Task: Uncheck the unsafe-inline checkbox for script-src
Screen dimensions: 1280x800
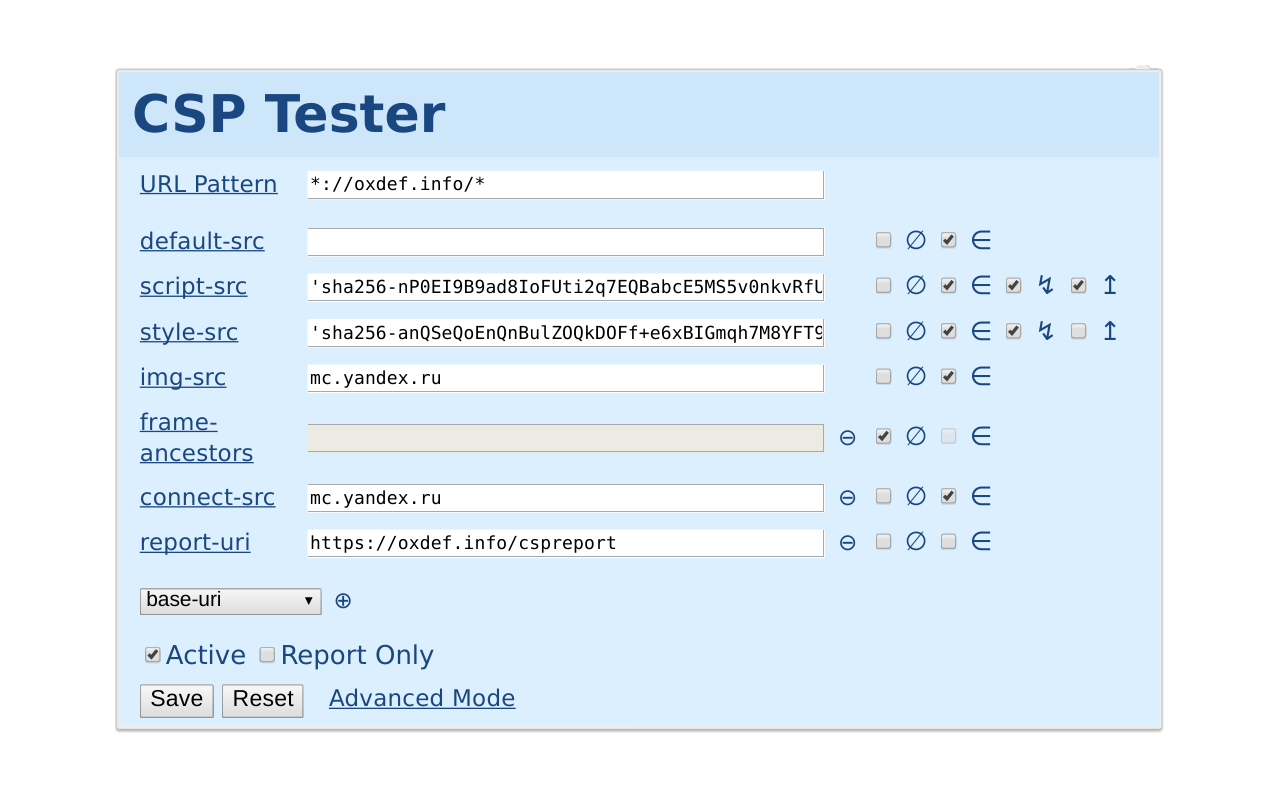Action: click(x=1013, y=285)
